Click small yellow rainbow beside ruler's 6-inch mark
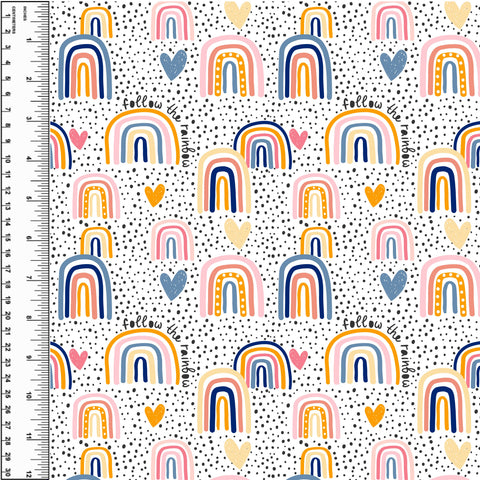 coord(96,242)
